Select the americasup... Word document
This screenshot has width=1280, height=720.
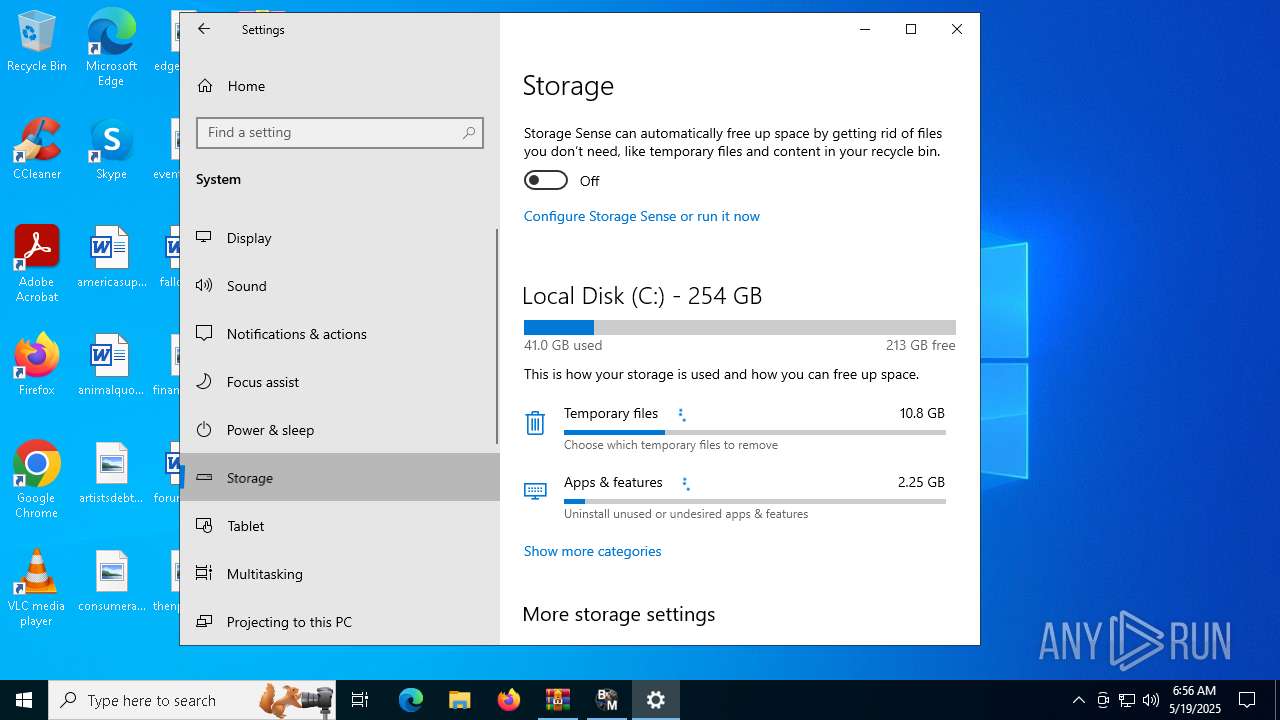(111, 257)
